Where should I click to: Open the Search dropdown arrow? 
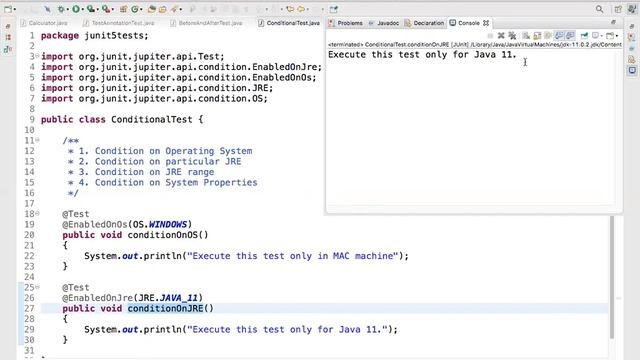[180, 9]
